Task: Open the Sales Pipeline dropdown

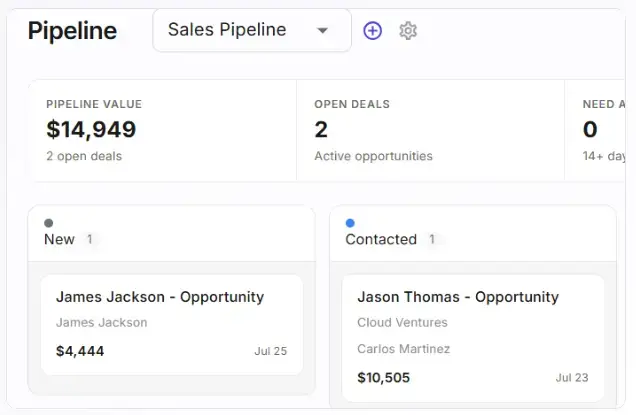Action: coord(252,30)
